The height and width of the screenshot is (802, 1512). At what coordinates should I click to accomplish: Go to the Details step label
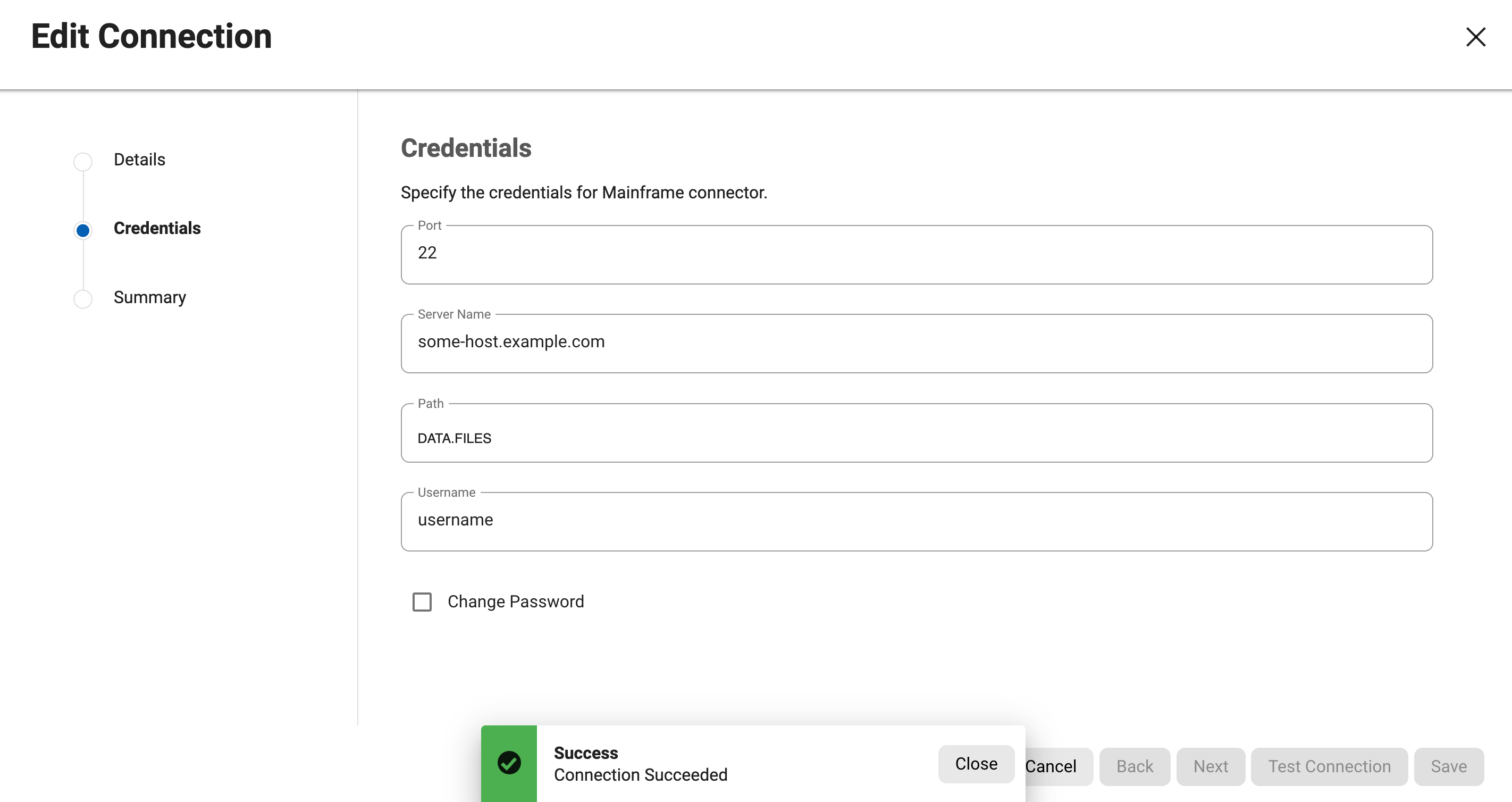(139, 160)
